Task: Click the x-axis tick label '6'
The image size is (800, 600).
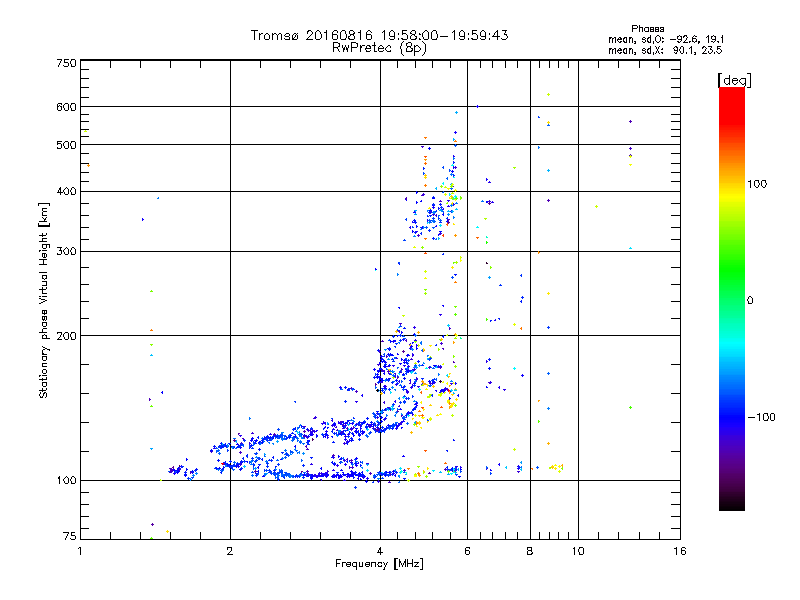Action: (x=467, y=551)
